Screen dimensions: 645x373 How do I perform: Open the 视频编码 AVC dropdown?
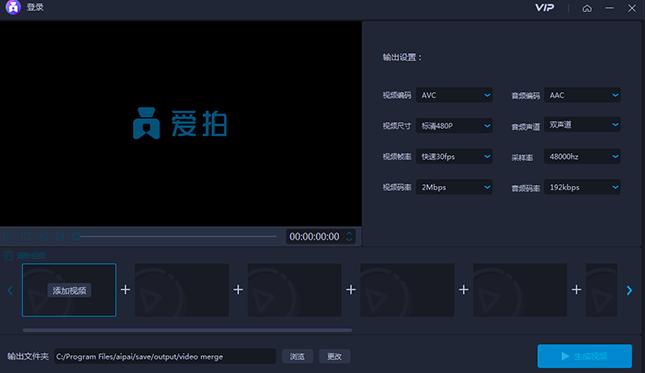[455, 95]
